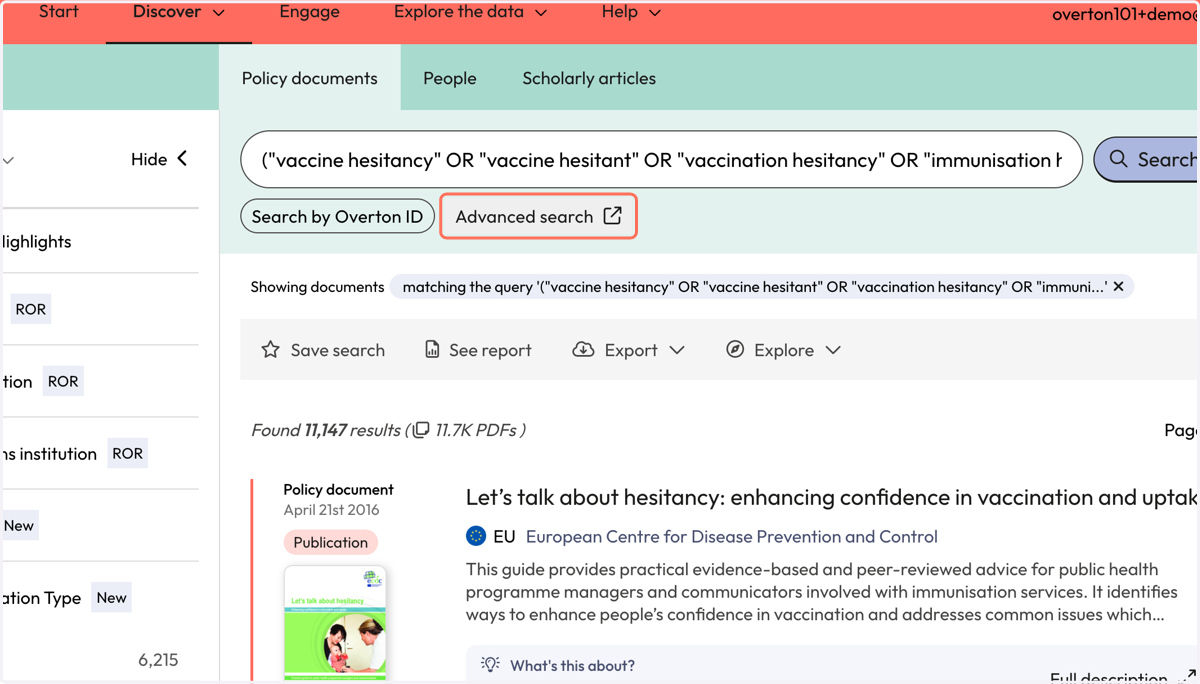The height and width of the screenshot is (684, 1200).
Task: Click the report icon beside See report
Action: (432, 350)
